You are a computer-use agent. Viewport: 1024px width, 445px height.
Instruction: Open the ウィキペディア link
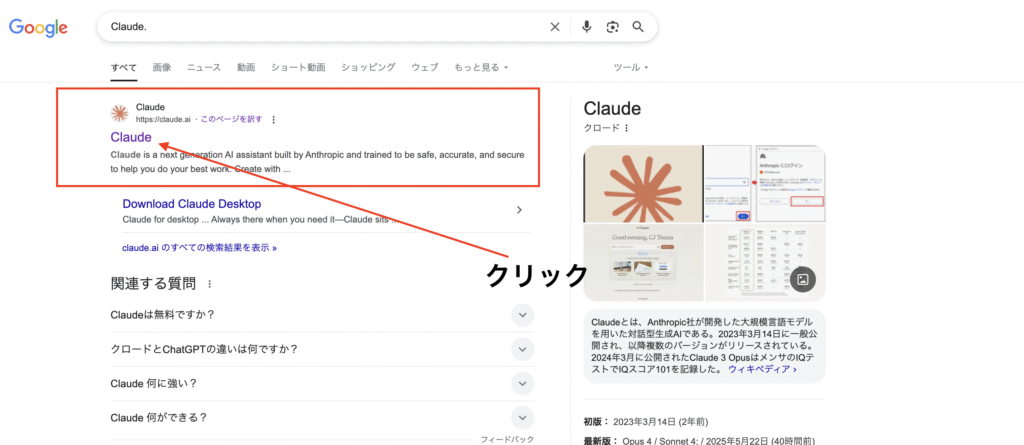coord(762,369)
